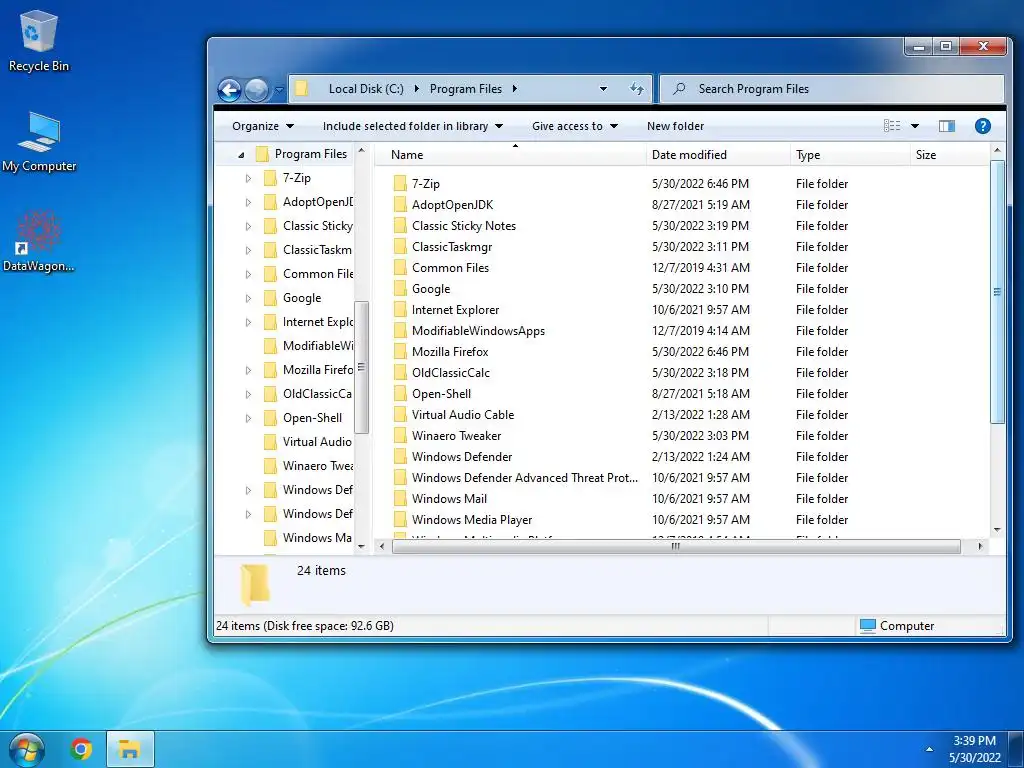Viewport: 1024px width, 768px height.
Task: Click the Forward navigation arrow
Action: (257, 89)
